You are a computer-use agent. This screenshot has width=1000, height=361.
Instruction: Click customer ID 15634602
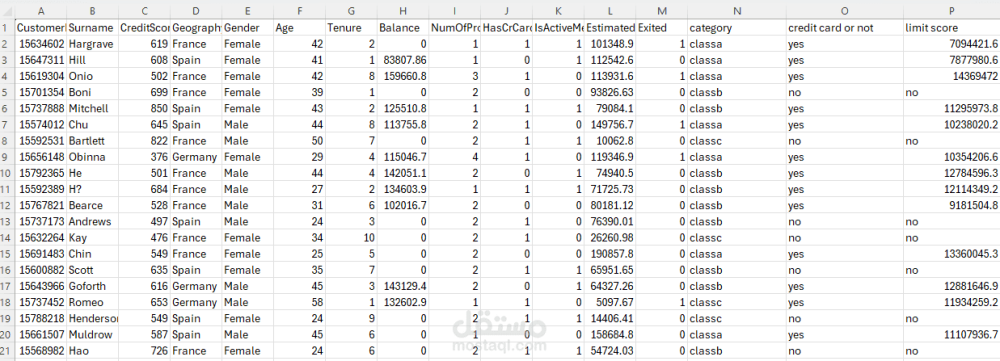tap(41, 44)
